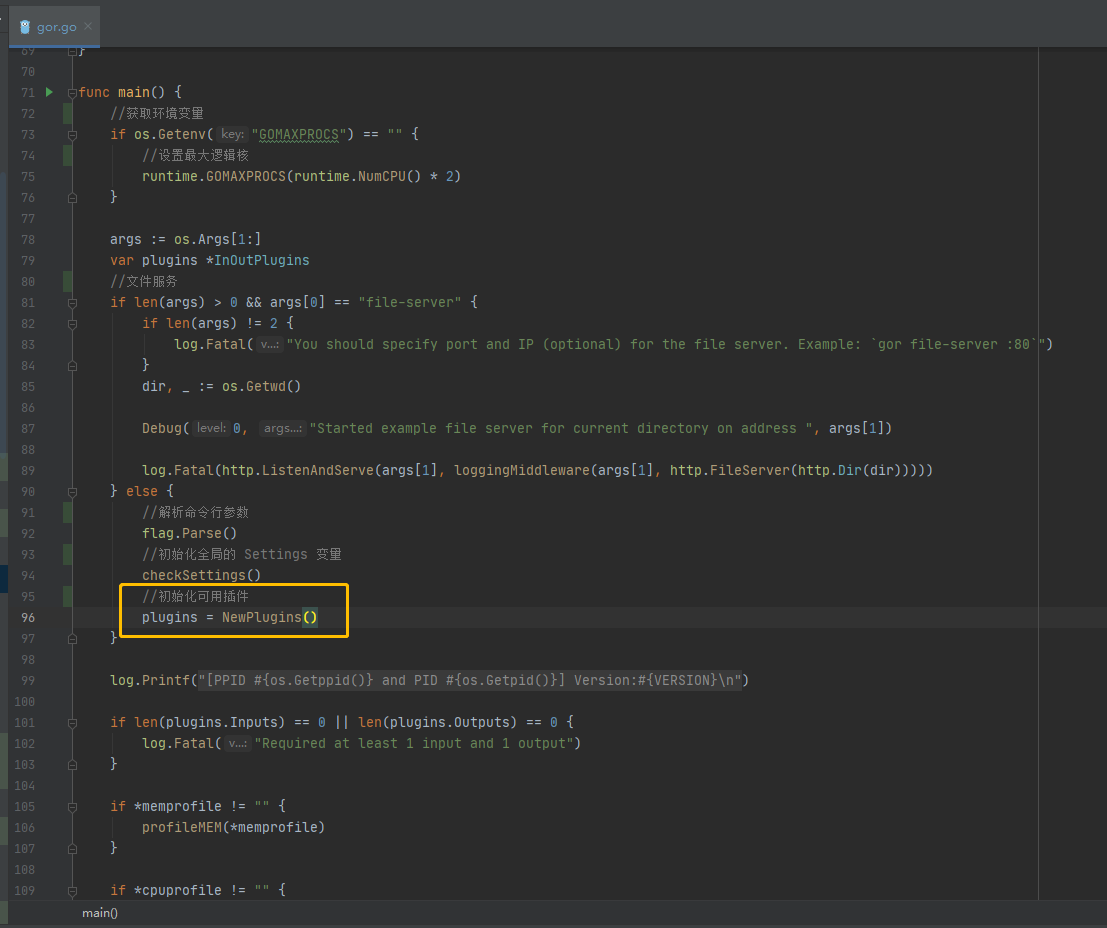Viewport: 1107px width, 928px height.
Task: Click the fold end marker on line 103
Action: 72,765
